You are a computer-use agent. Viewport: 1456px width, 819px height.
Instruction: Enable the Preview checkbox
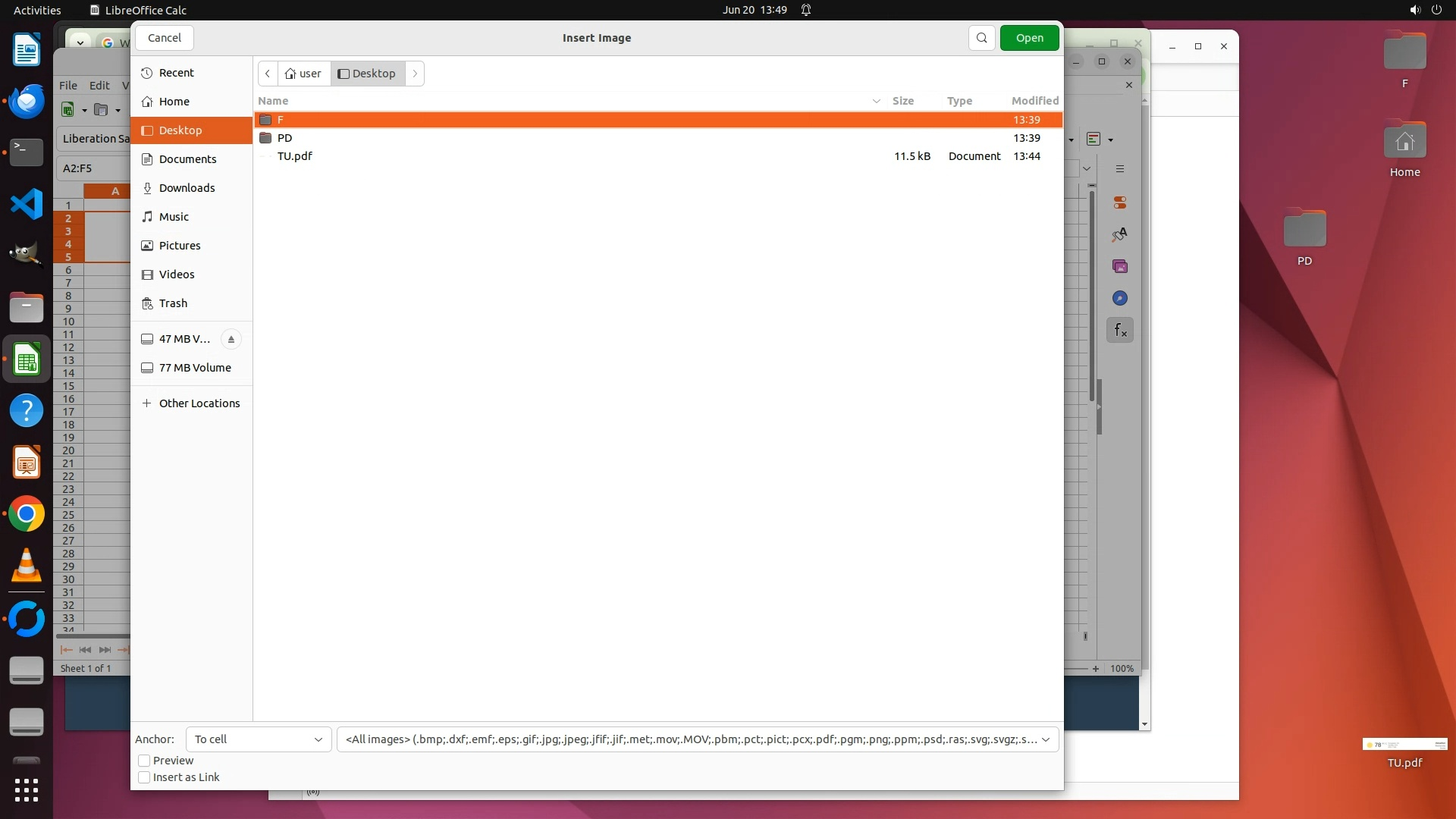click(x=144, y=761)
